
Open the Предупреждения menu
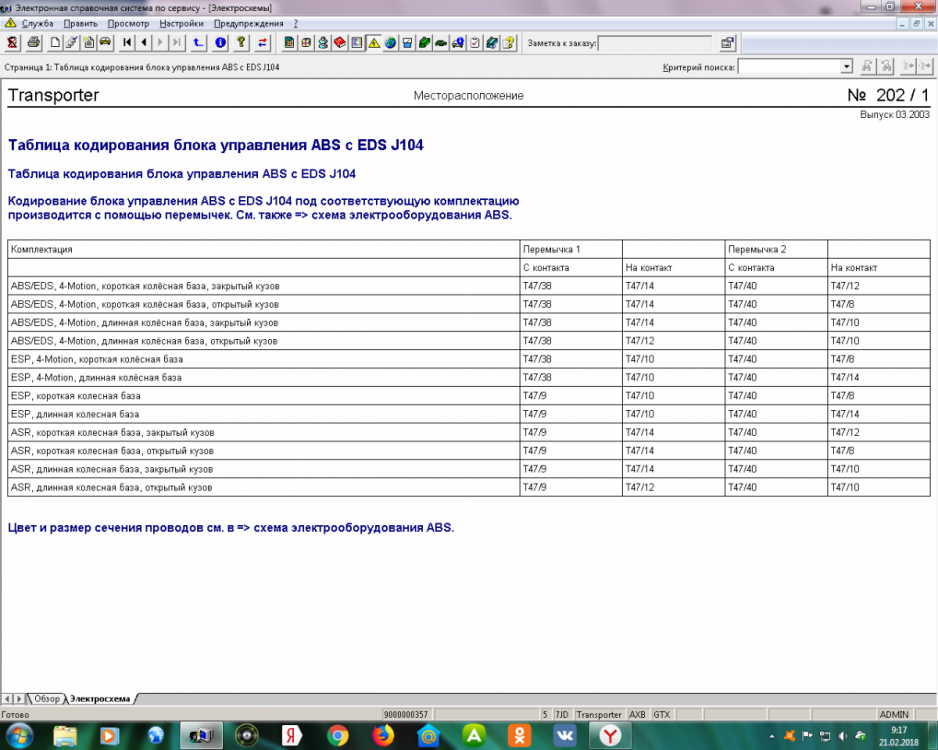pyautogui.click(x=248, y=23)
